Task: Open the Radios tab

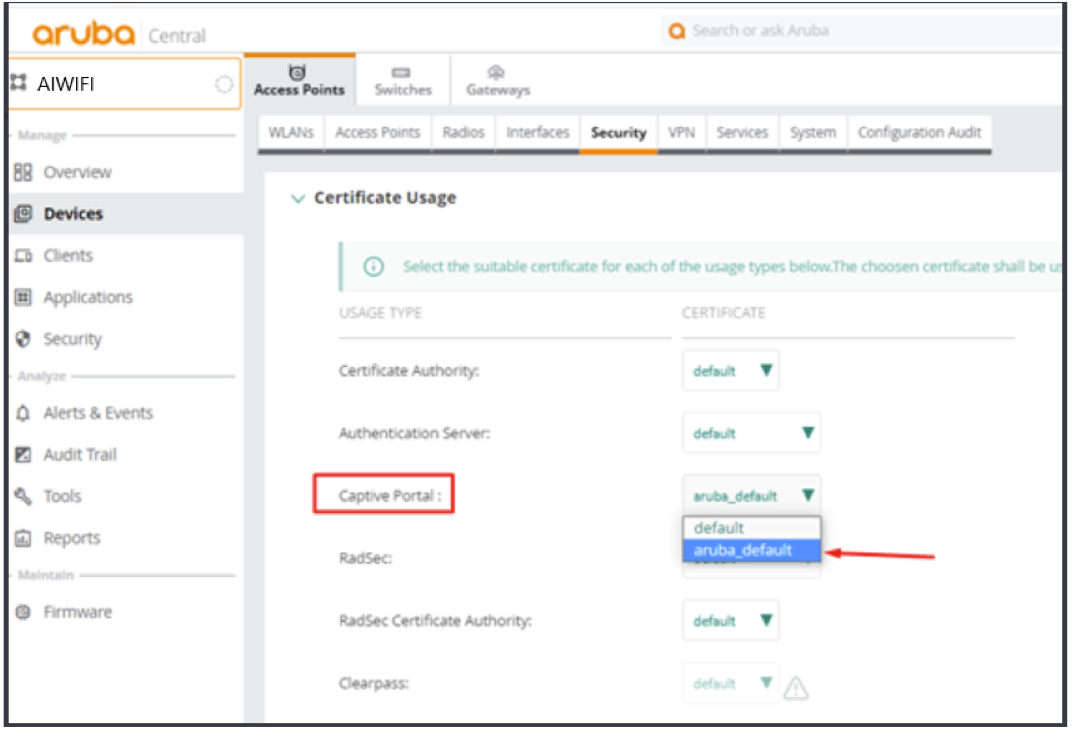Action: point(463,133)
